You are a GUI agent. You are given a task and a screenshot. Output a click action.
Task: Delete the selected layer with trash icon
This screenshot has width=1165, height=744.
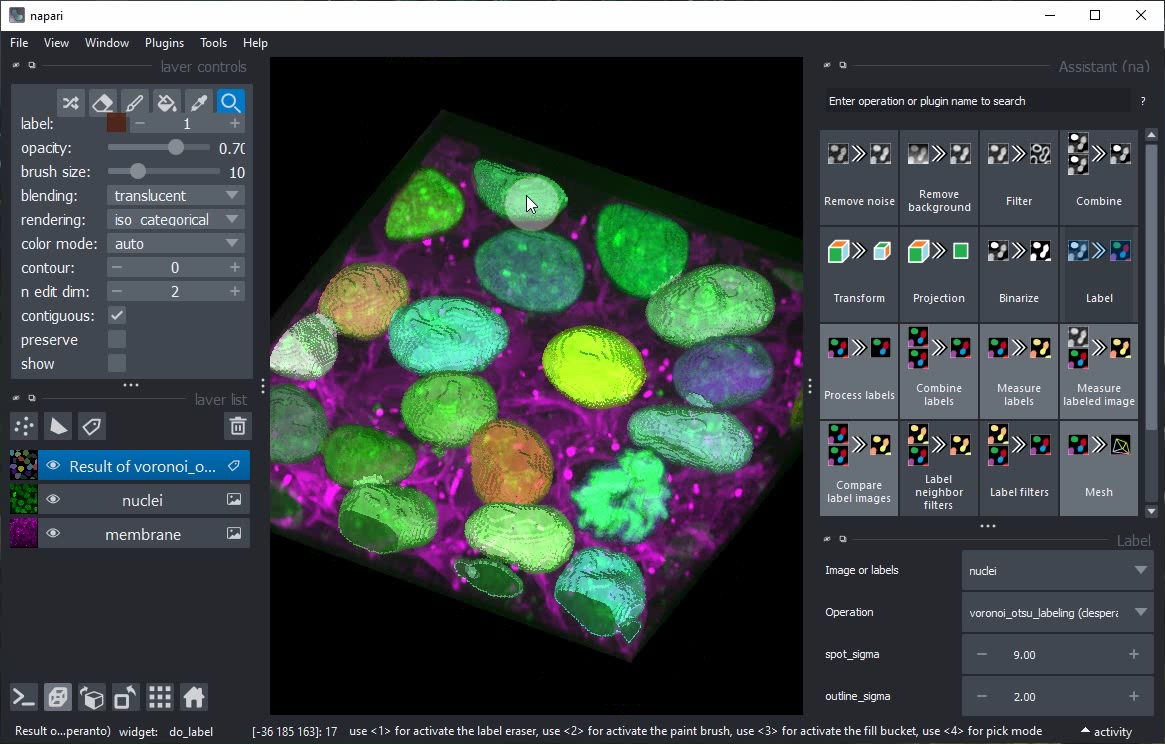pyautogui.click(x=237, y=427)
